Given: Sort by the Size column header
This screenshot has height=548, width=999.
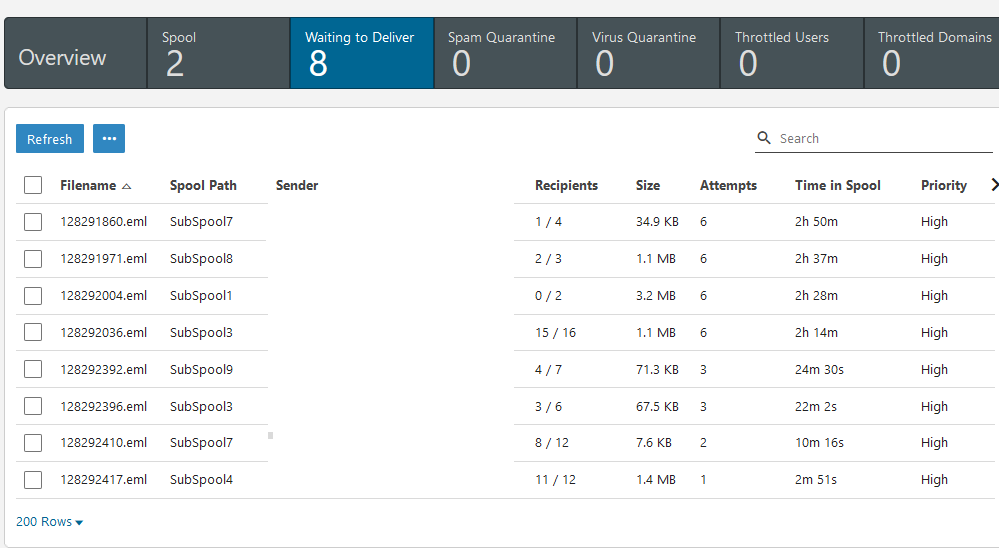Looking at the screenshot, I should tap(647, 185).
